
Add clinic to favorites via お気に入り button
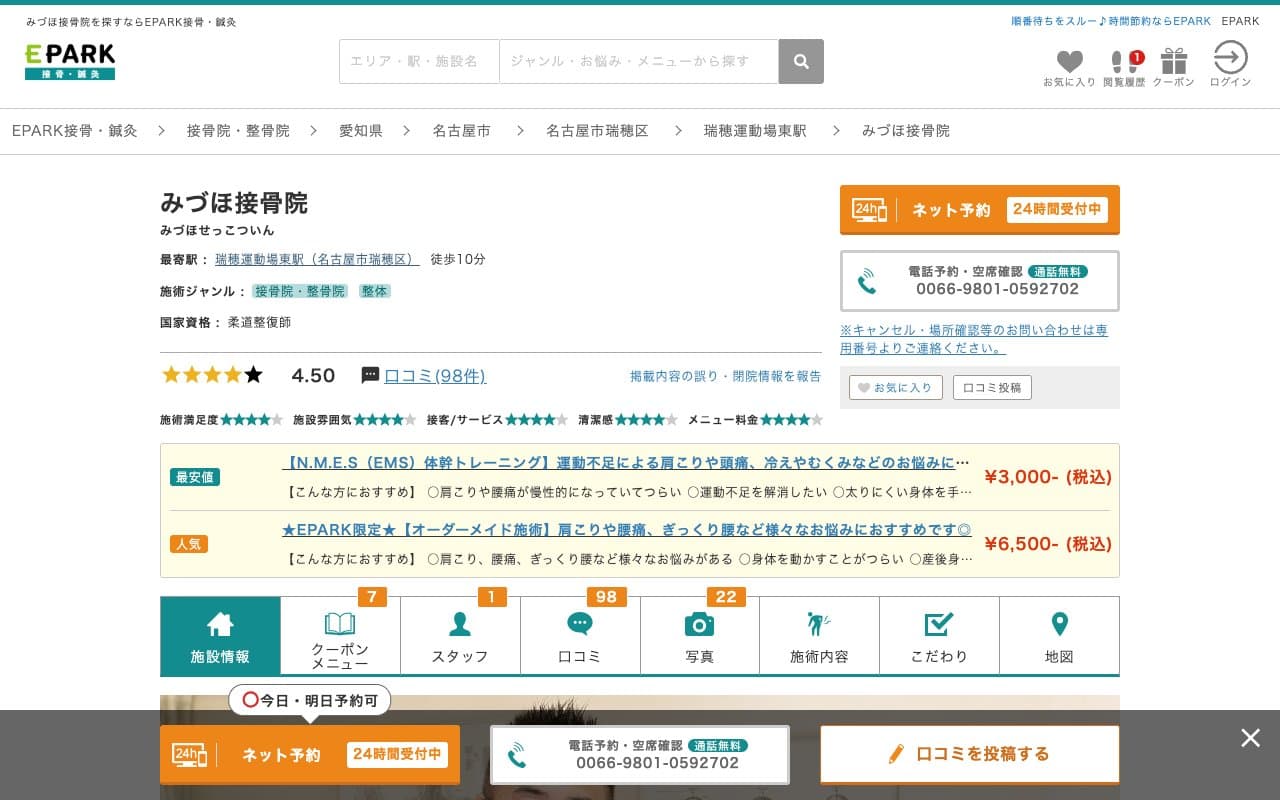(895, 387)
